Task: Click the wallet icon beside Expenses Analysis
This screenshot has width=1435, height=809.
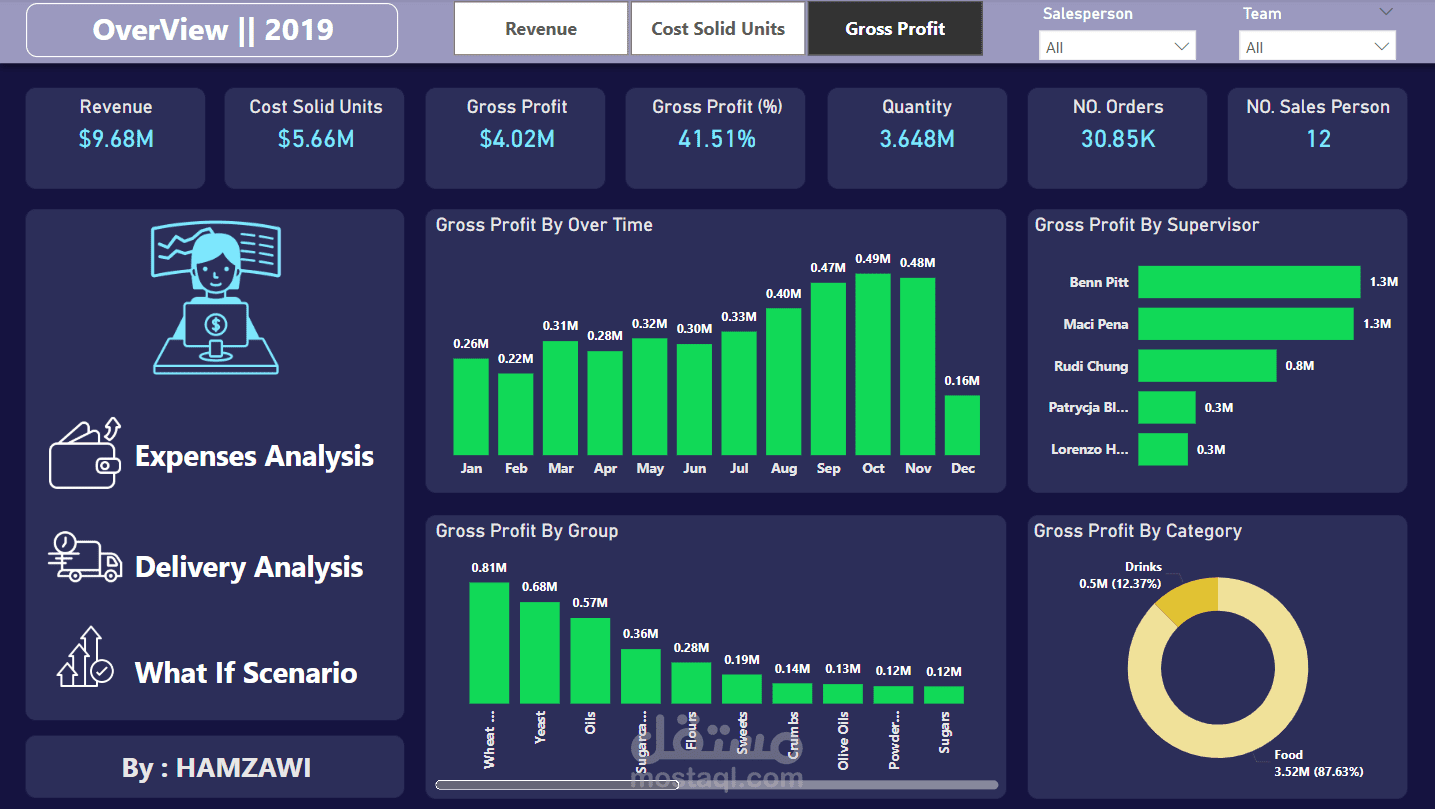Action: coord(85,456)
